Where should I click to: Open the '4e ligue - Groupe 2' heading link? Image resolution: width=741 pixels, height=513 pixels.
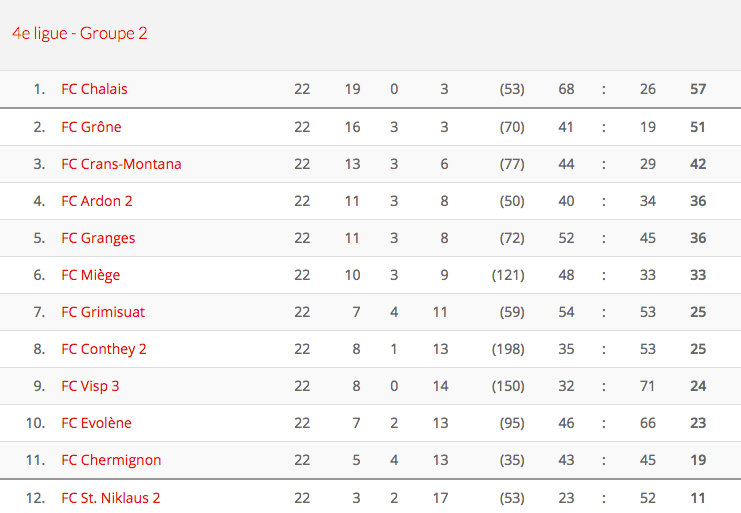[80, 34]
